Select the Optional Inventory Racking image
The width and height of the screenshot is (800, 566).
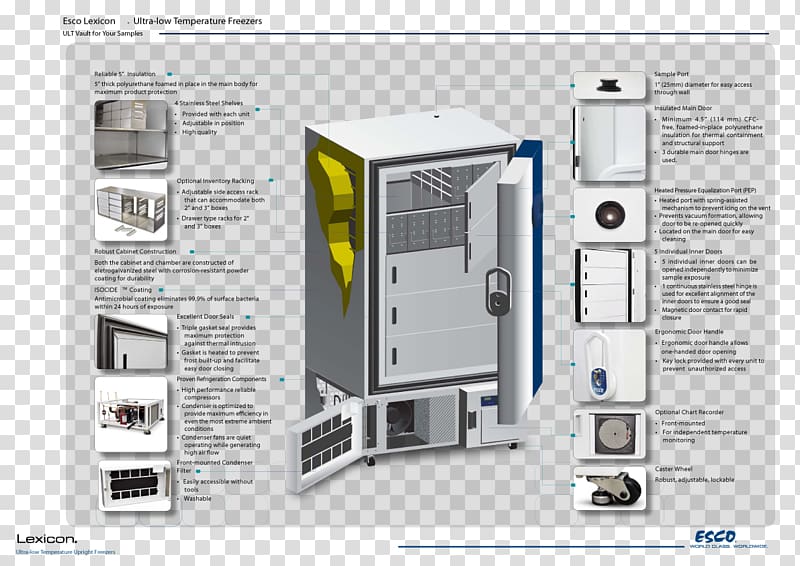coord(131,210)
